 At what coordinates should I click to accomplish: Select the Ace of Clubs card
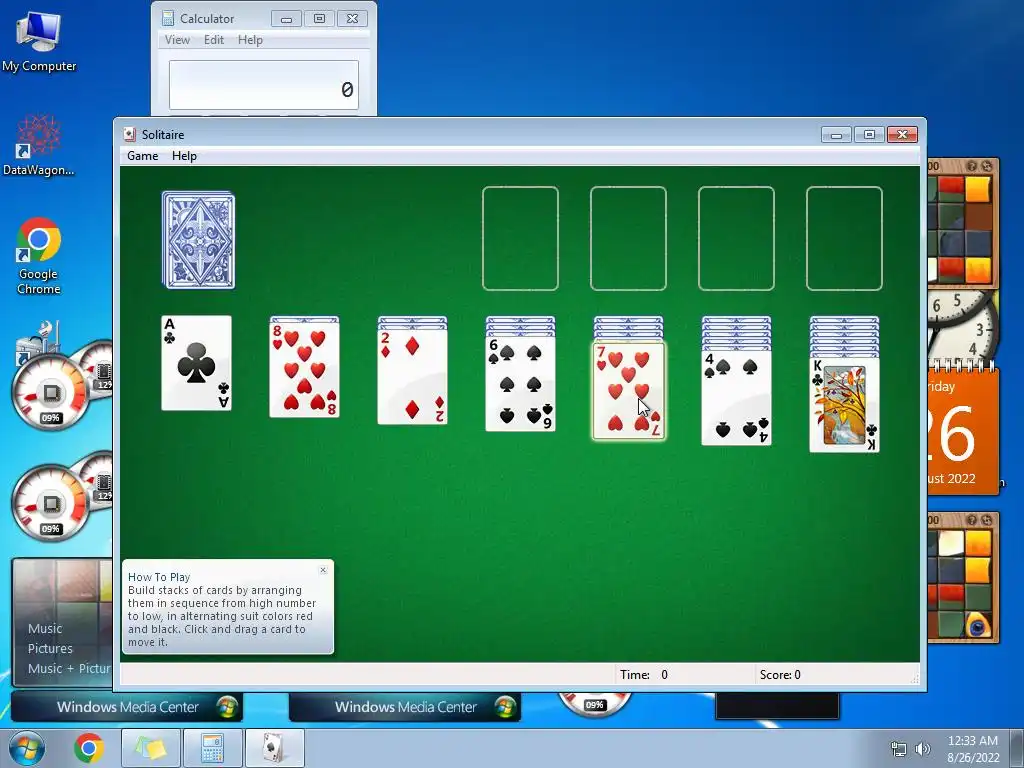coord(197,363)
